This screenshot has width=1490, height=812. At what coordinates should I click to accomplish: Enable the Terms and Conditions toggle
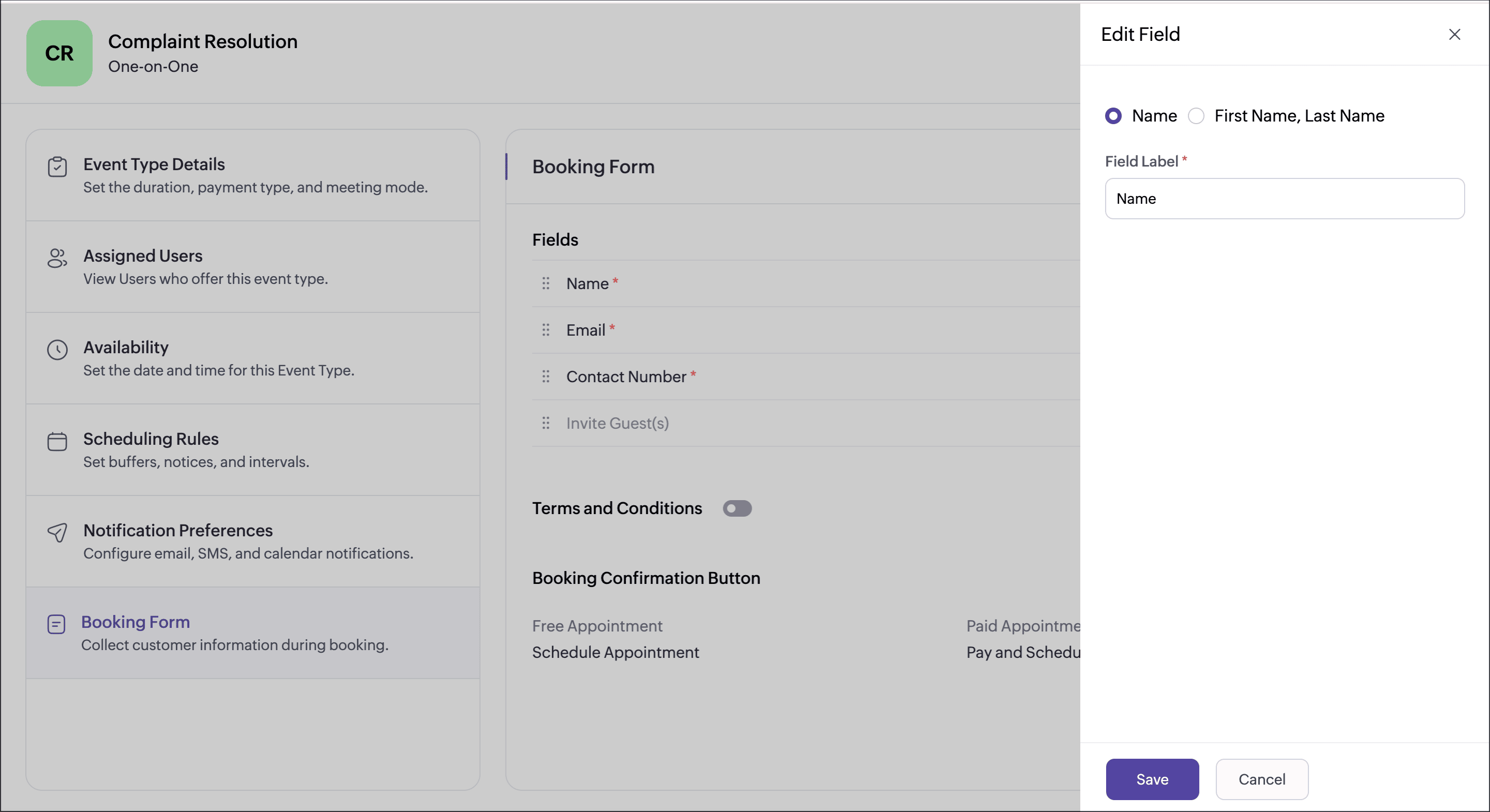tap(737, 508)
